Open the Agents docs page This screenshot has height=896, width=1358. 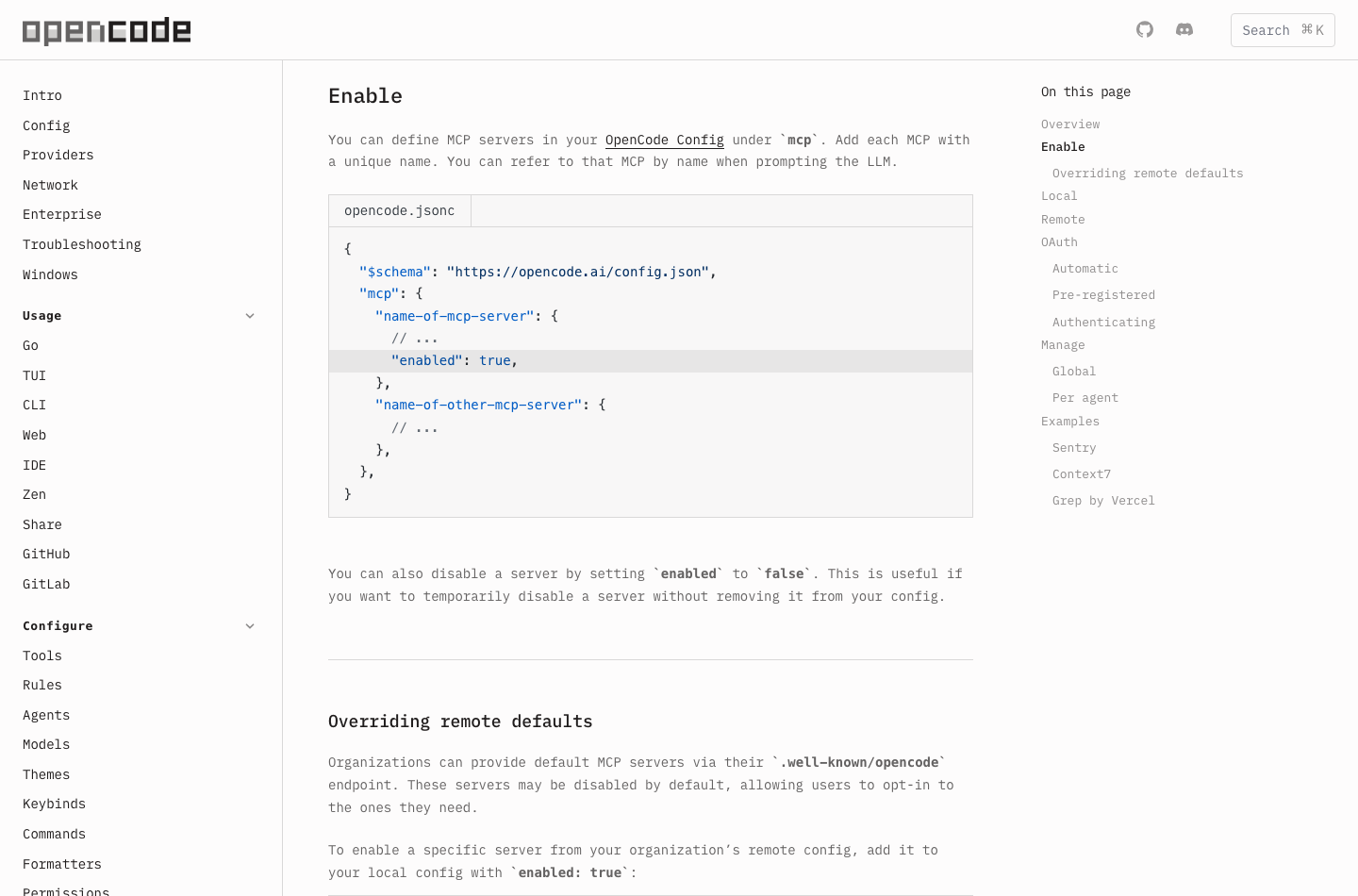coord(46,716)
